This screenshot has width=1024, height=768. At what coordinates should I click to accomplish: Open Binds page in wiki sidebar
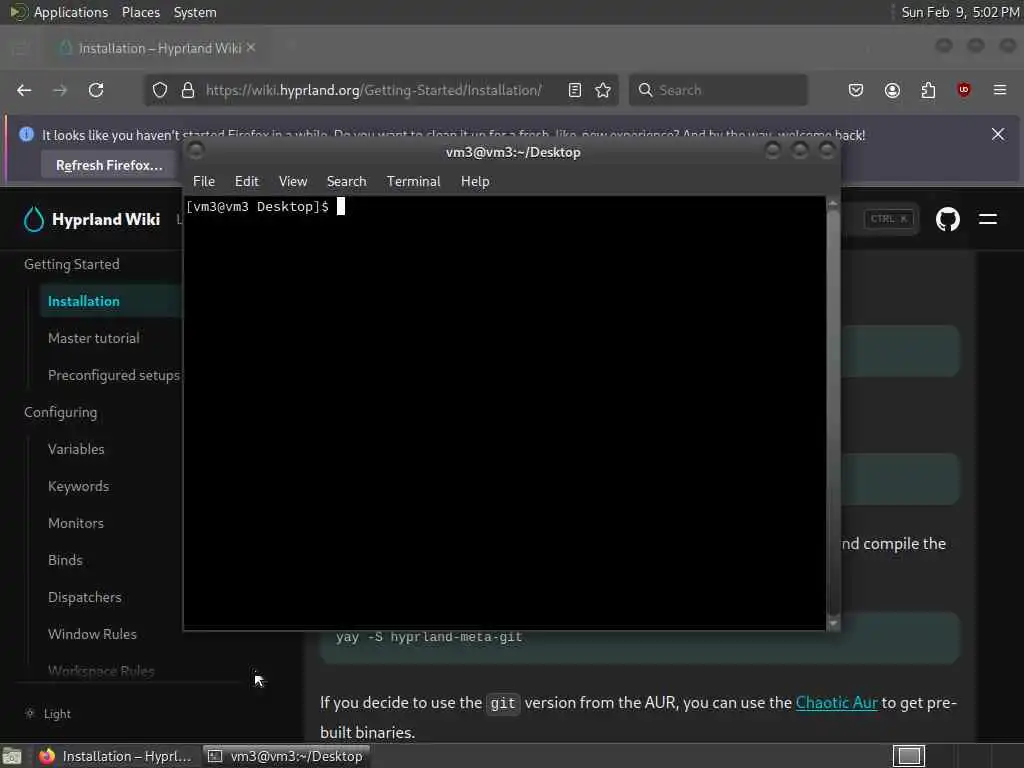(x=65, y=560)
